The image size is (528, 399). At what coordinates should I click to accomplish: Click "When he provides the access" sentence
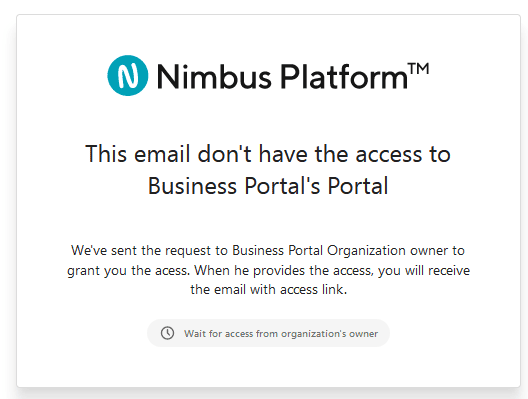click(x=284, y=270)
